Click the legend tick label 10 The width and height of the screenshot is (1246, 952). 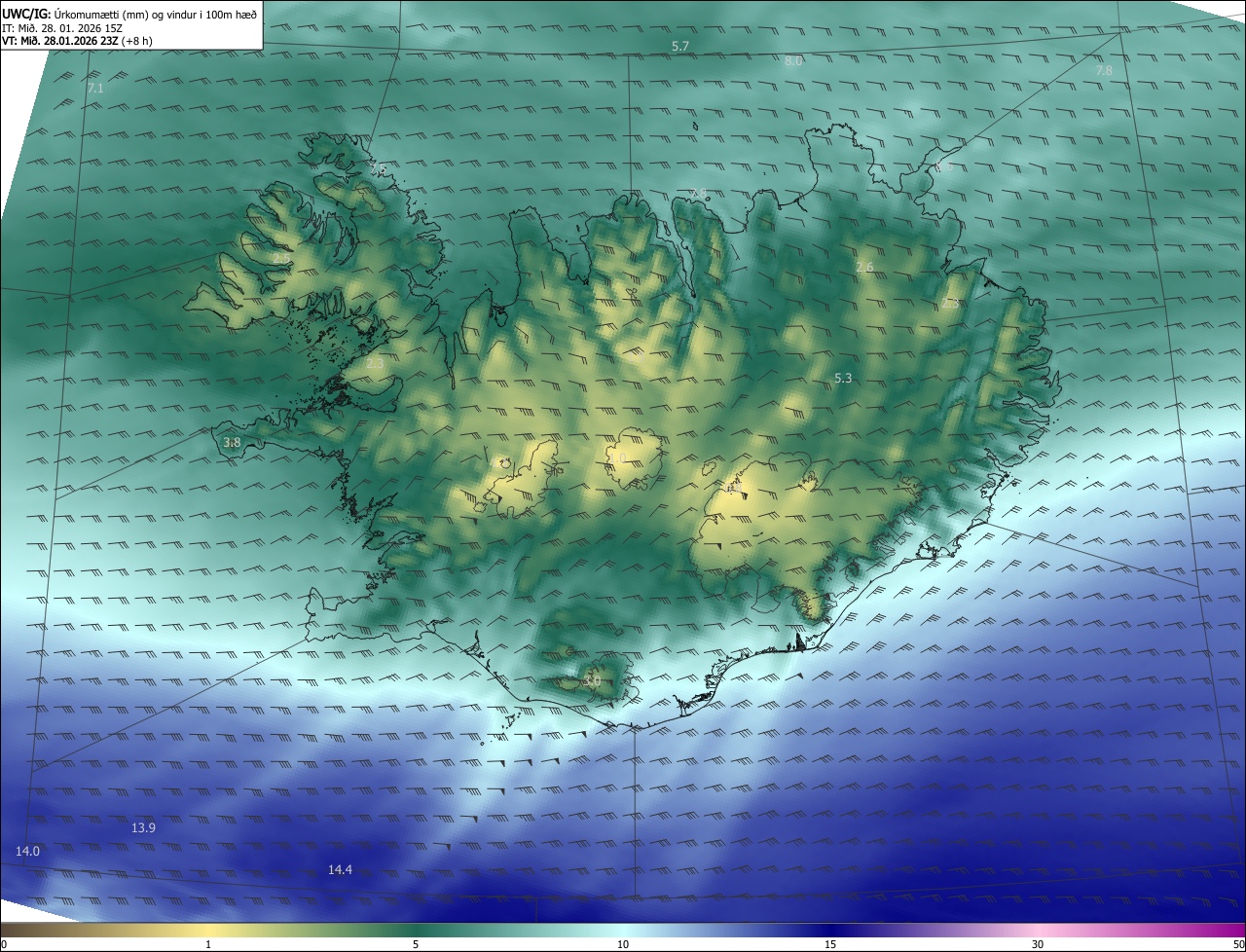point(623,945)
